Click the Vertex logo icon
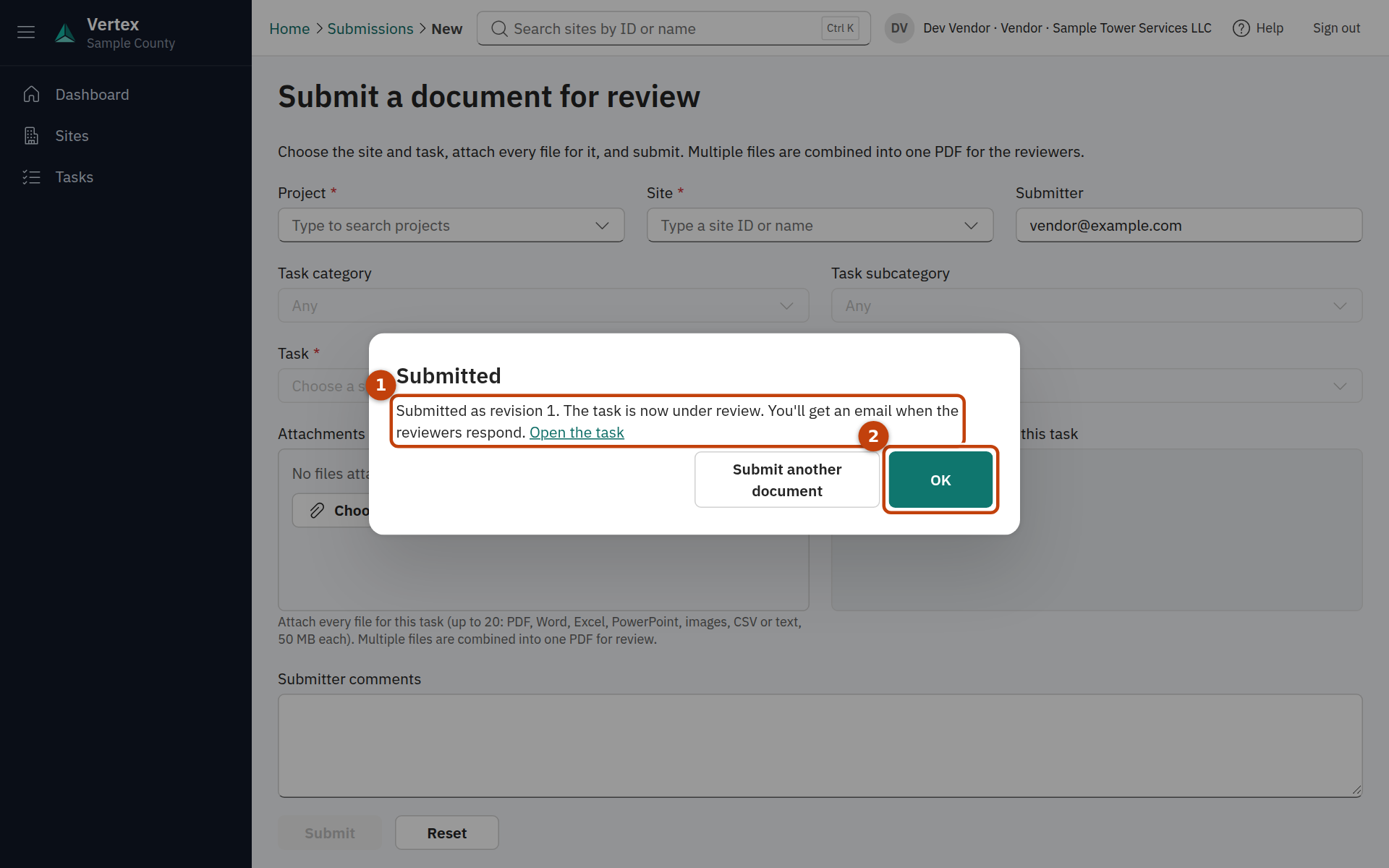This screenshot has height=868, width=1389. (65, 33)
